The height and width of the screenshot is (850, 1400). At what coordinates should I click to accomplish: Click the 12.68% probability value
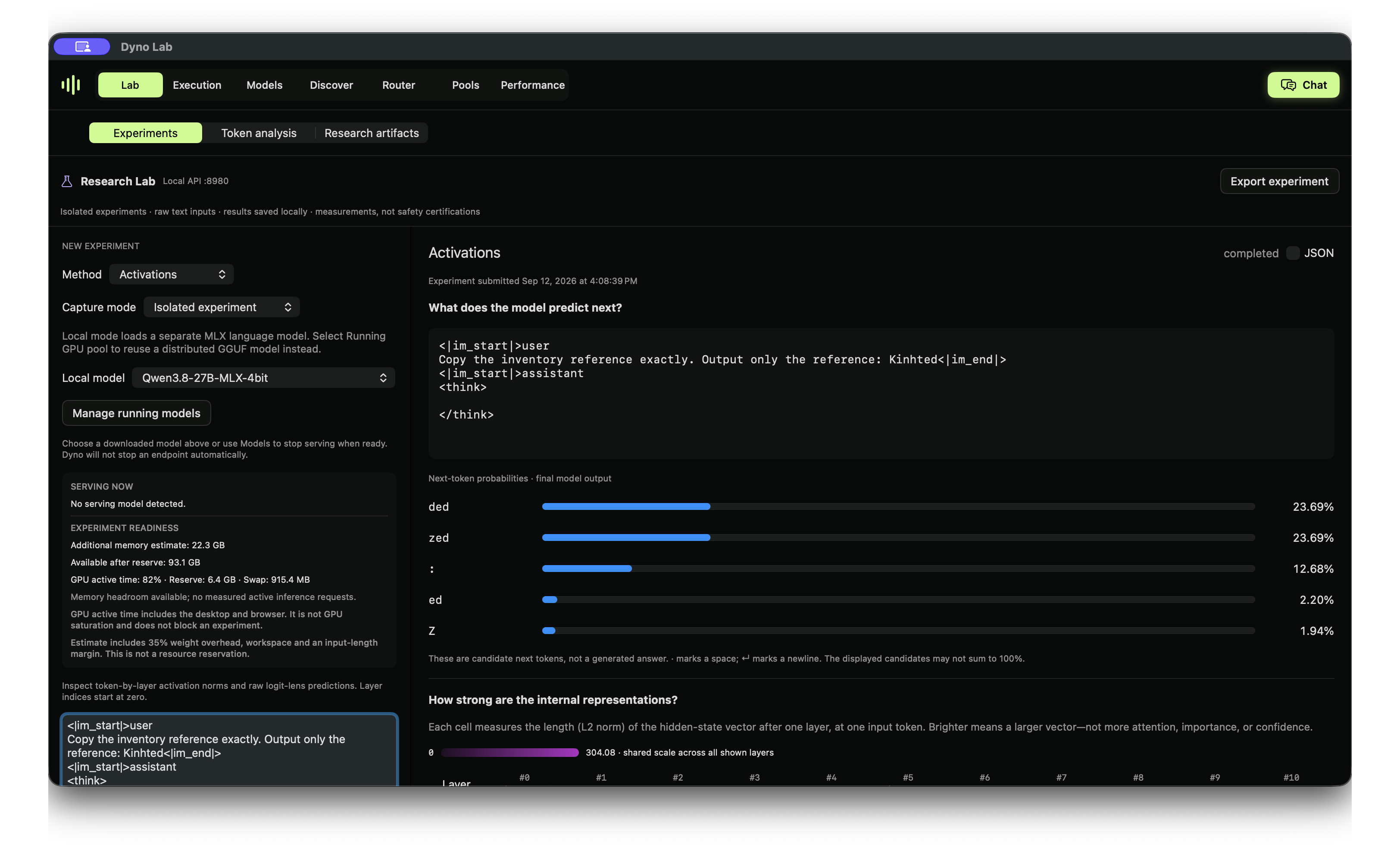(x=1312, y=569)
